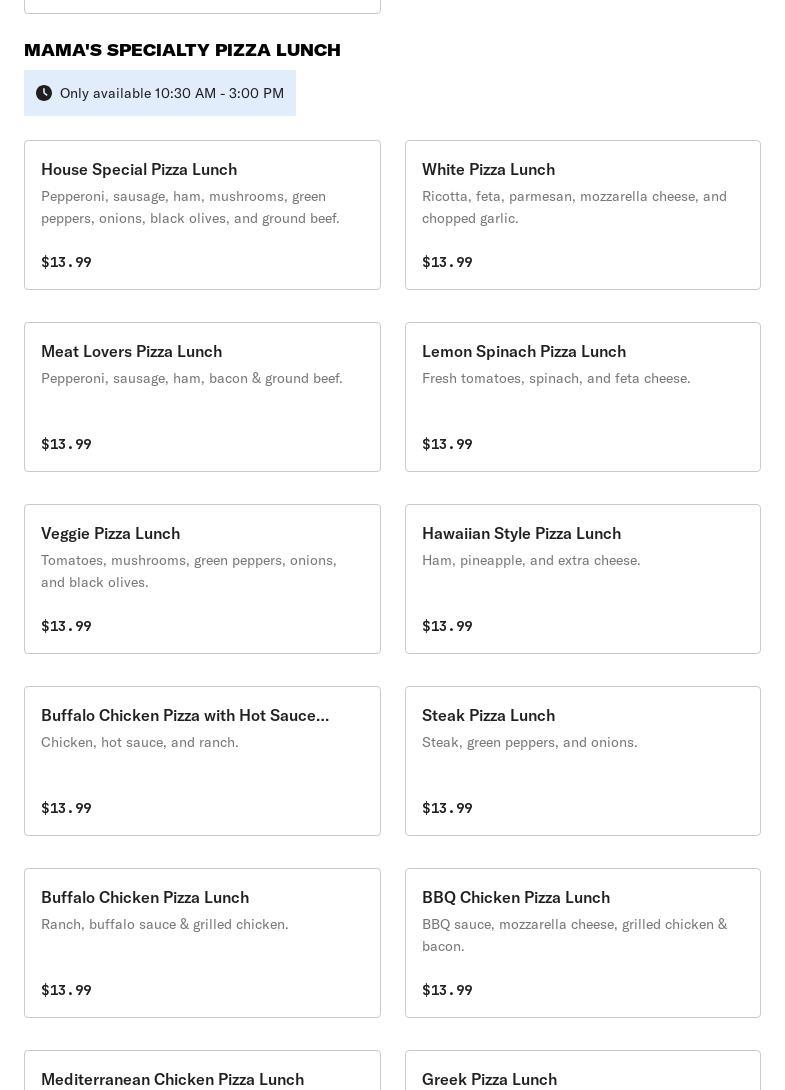Select the White Pizza Lunch card
The height and width of the screenshot is (1090, 785).
click(582, 215)
